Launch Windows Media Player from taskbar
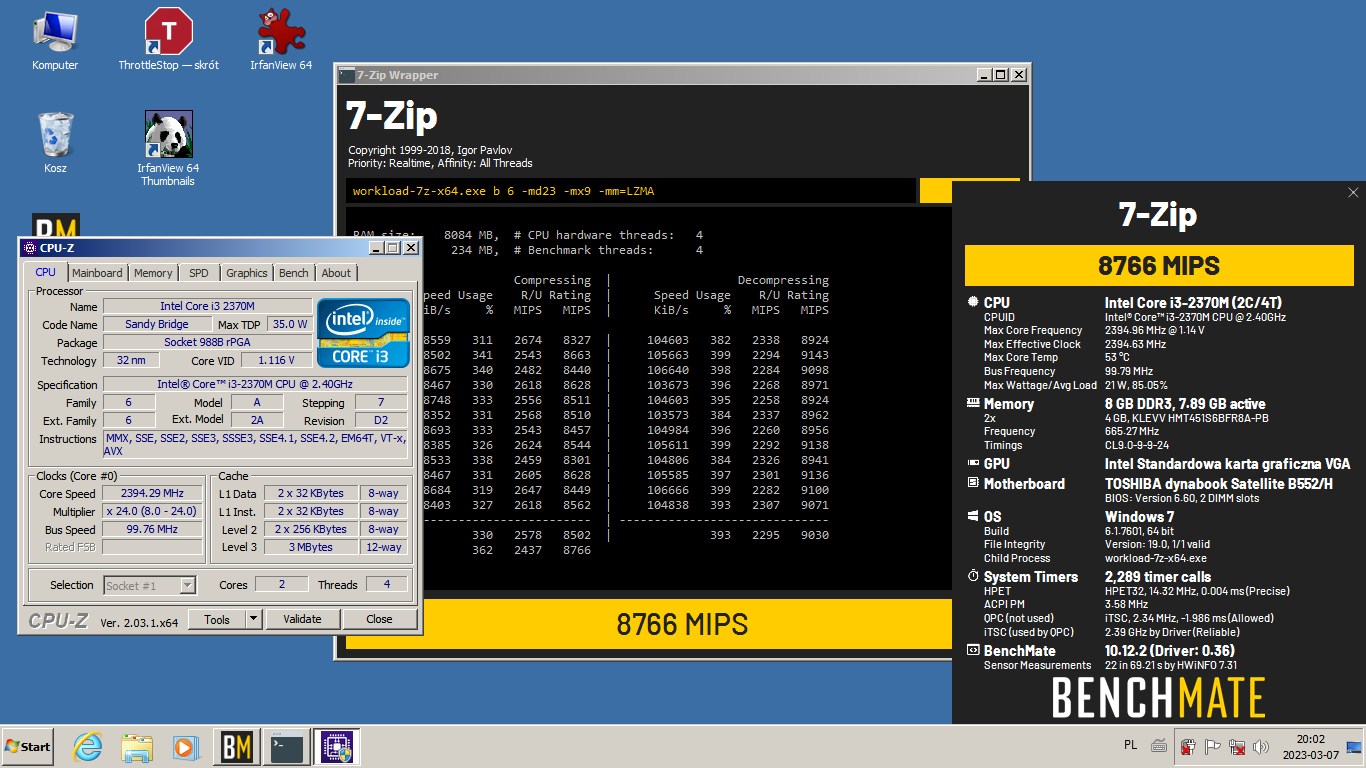Screen dimensions: 1366x768 click(x=186, y=747)
